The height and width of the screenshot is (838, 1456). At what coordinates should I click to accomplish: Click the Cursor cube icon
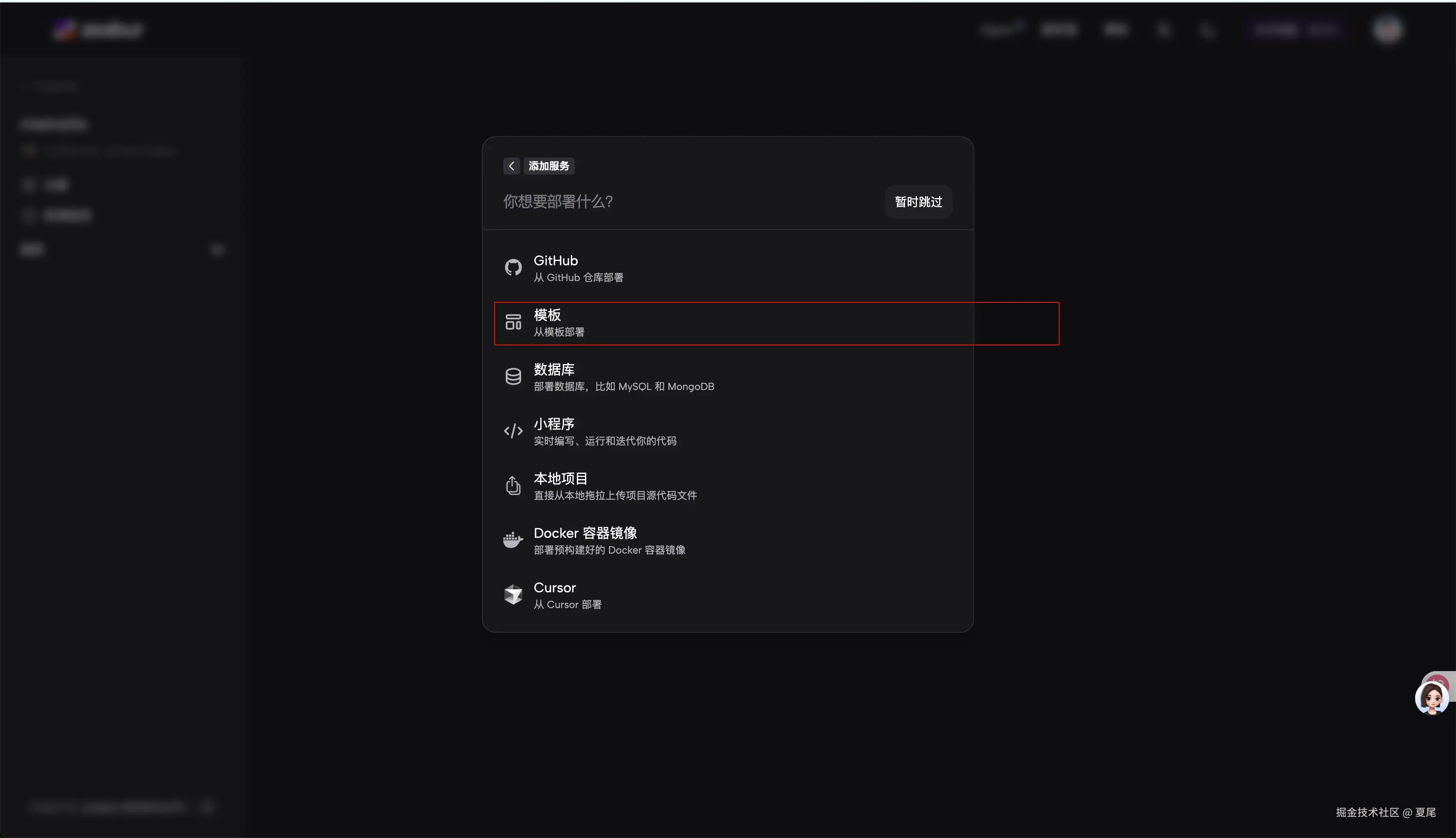513,594
